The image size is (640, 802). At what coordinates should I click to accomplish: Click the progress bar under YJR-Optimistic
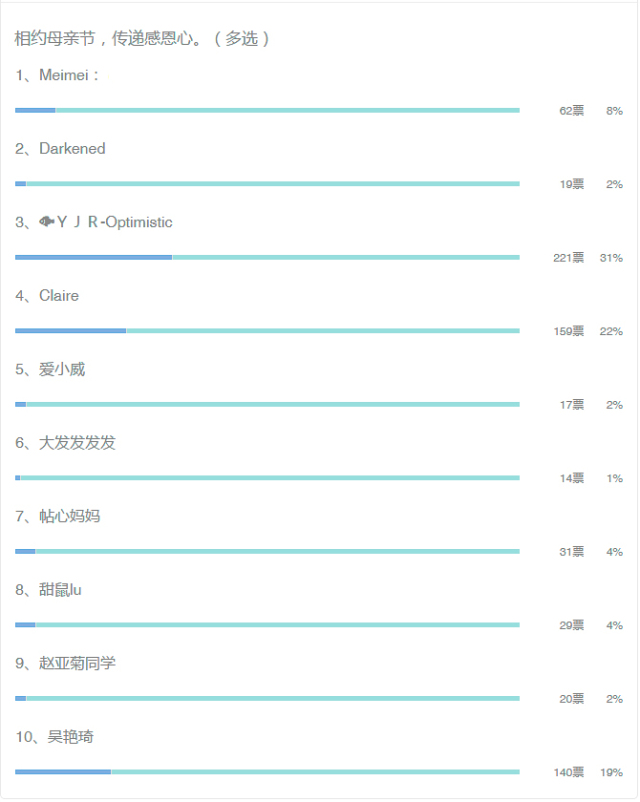point(267,257)
